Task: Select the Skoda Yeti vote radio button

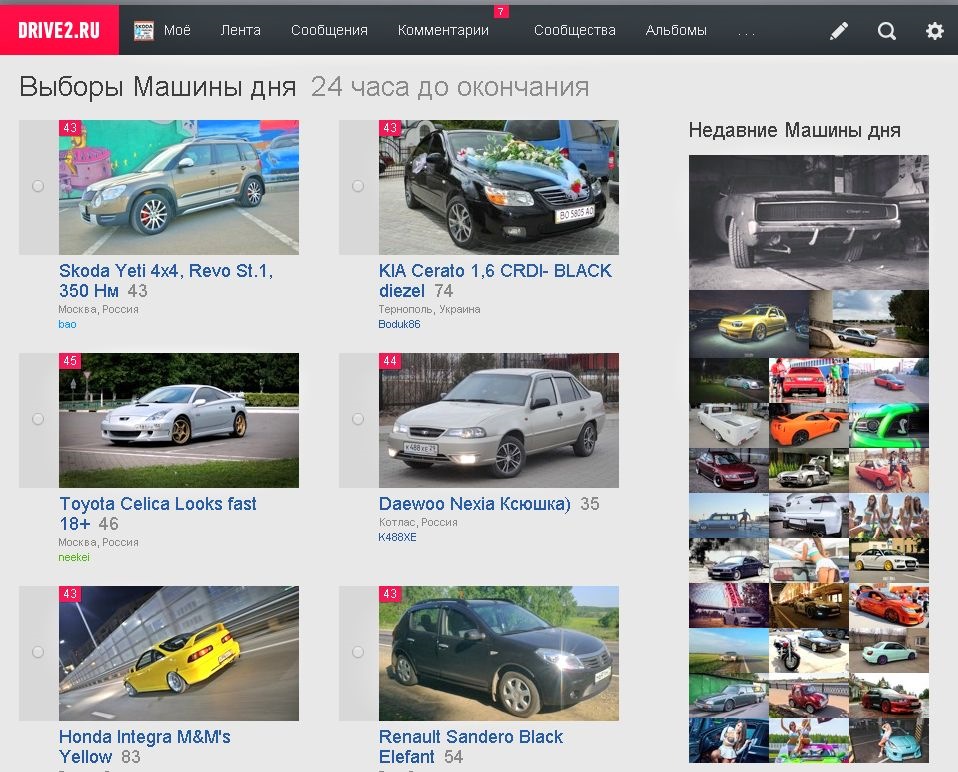Action: (x=38, y=186)
